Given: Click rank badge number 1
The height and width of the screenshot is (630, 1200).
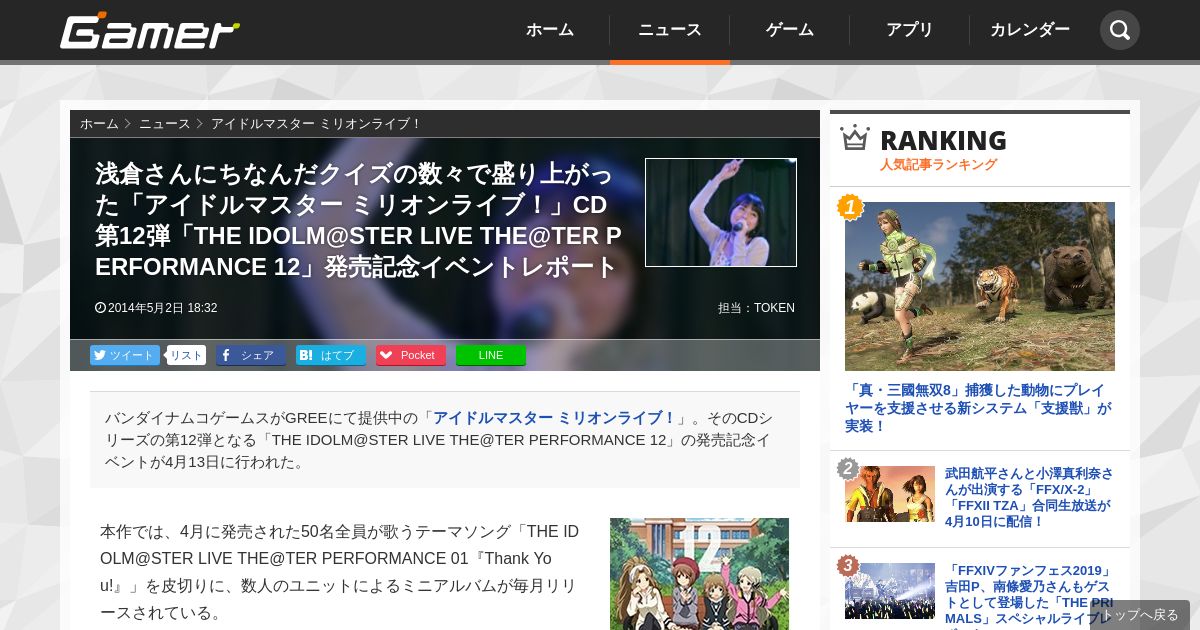Looking at the screenshot, I should 849,207.
